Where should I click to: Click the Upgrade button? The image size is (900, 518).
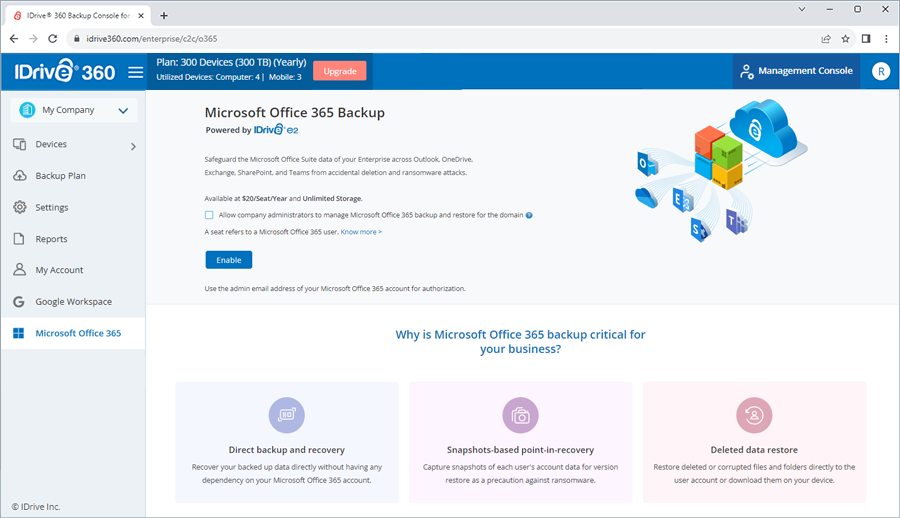point(340,71)
